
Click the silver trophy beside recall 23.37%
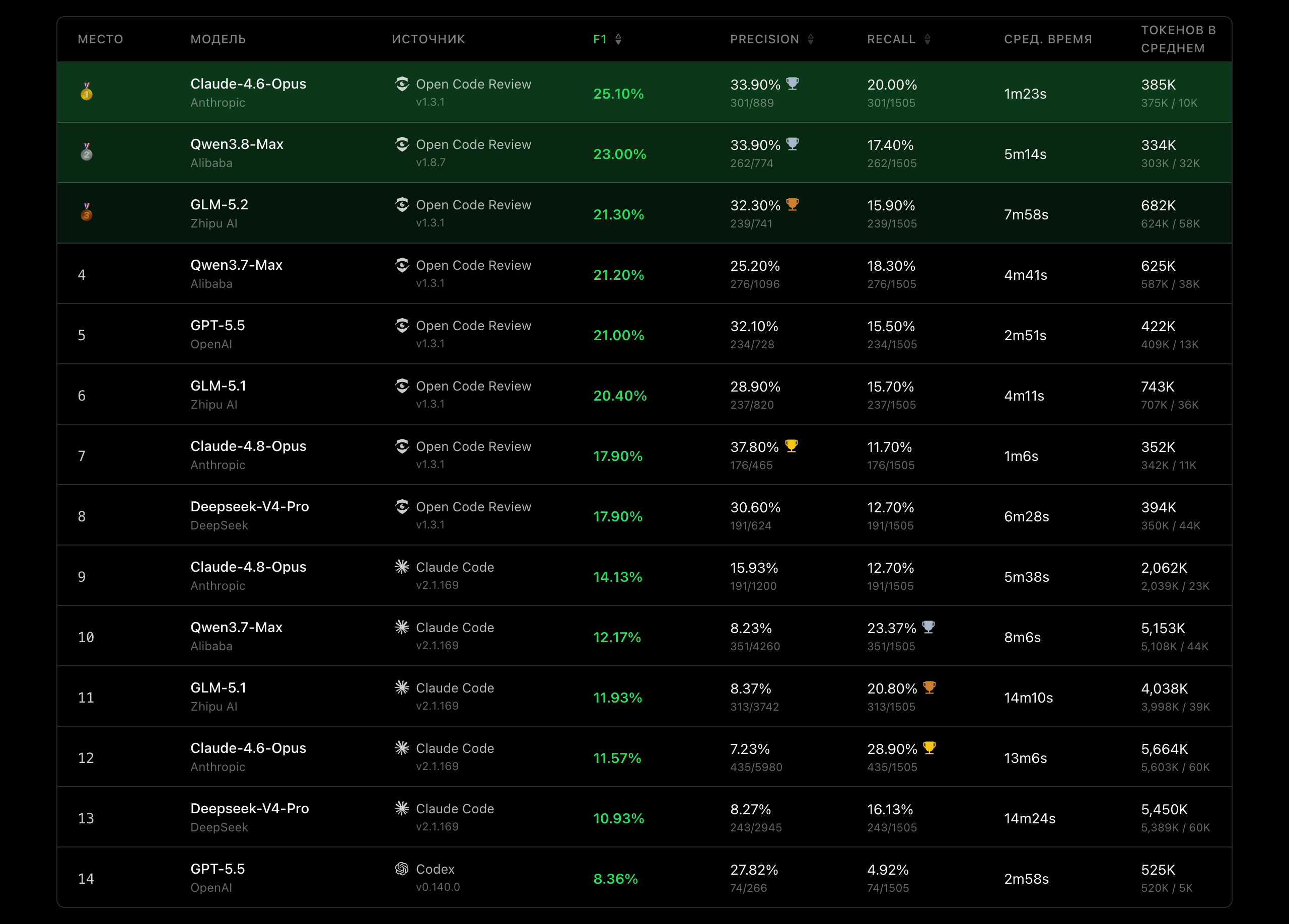(x=928, y=627)
